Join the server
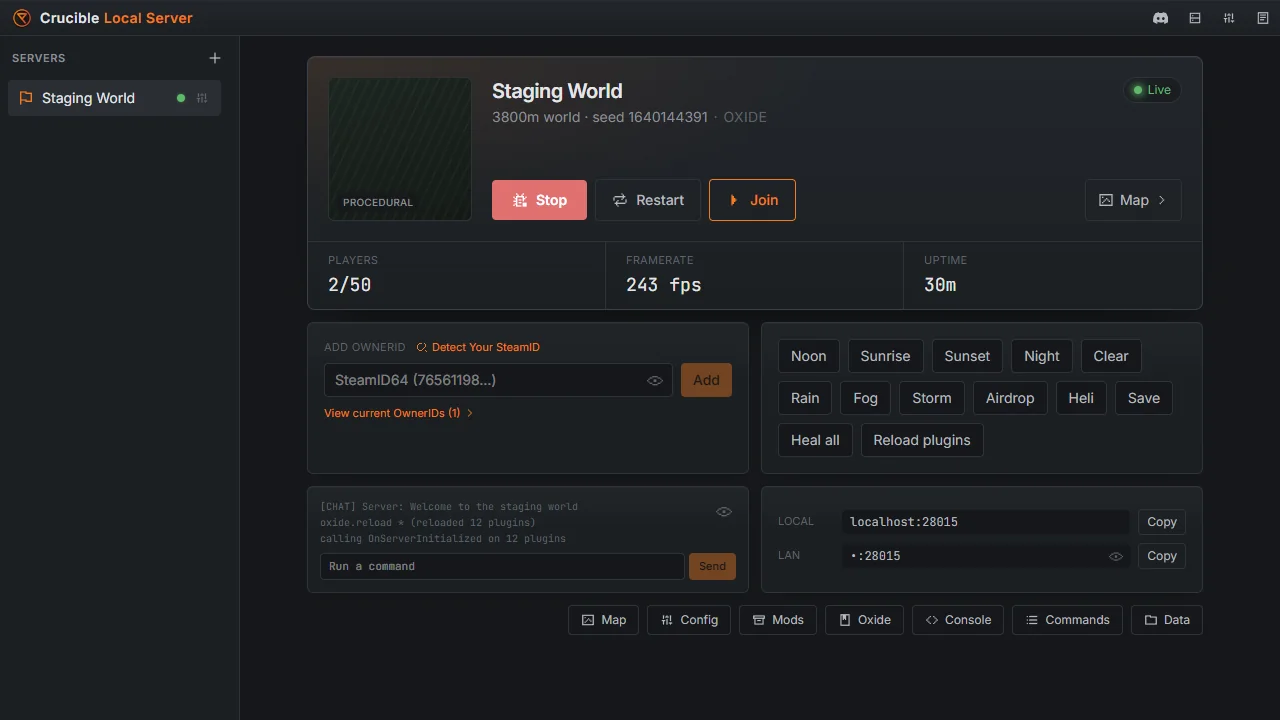 (752, 200)
